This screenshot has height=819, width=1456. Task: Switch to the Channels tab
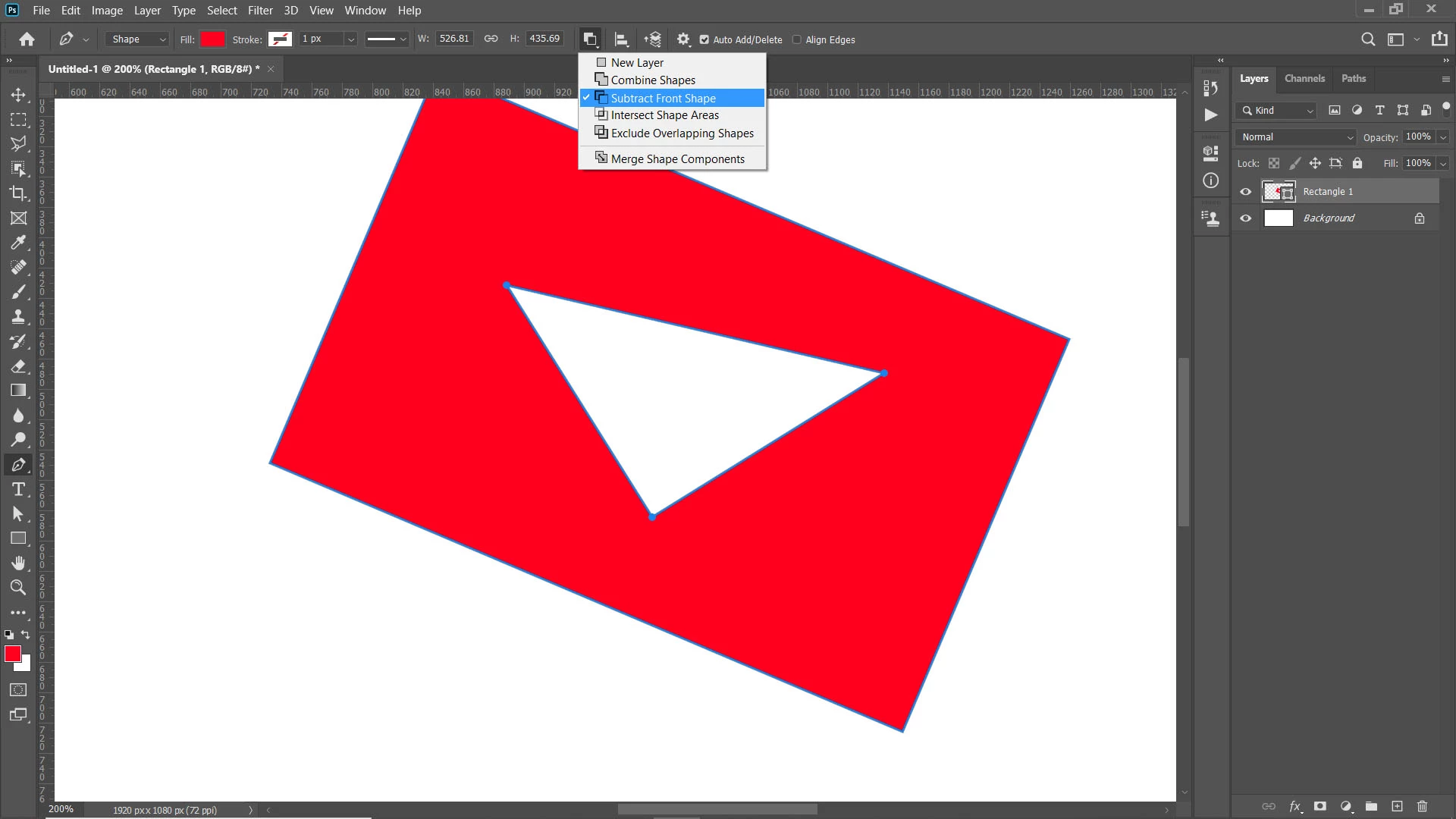(1304, 79)
